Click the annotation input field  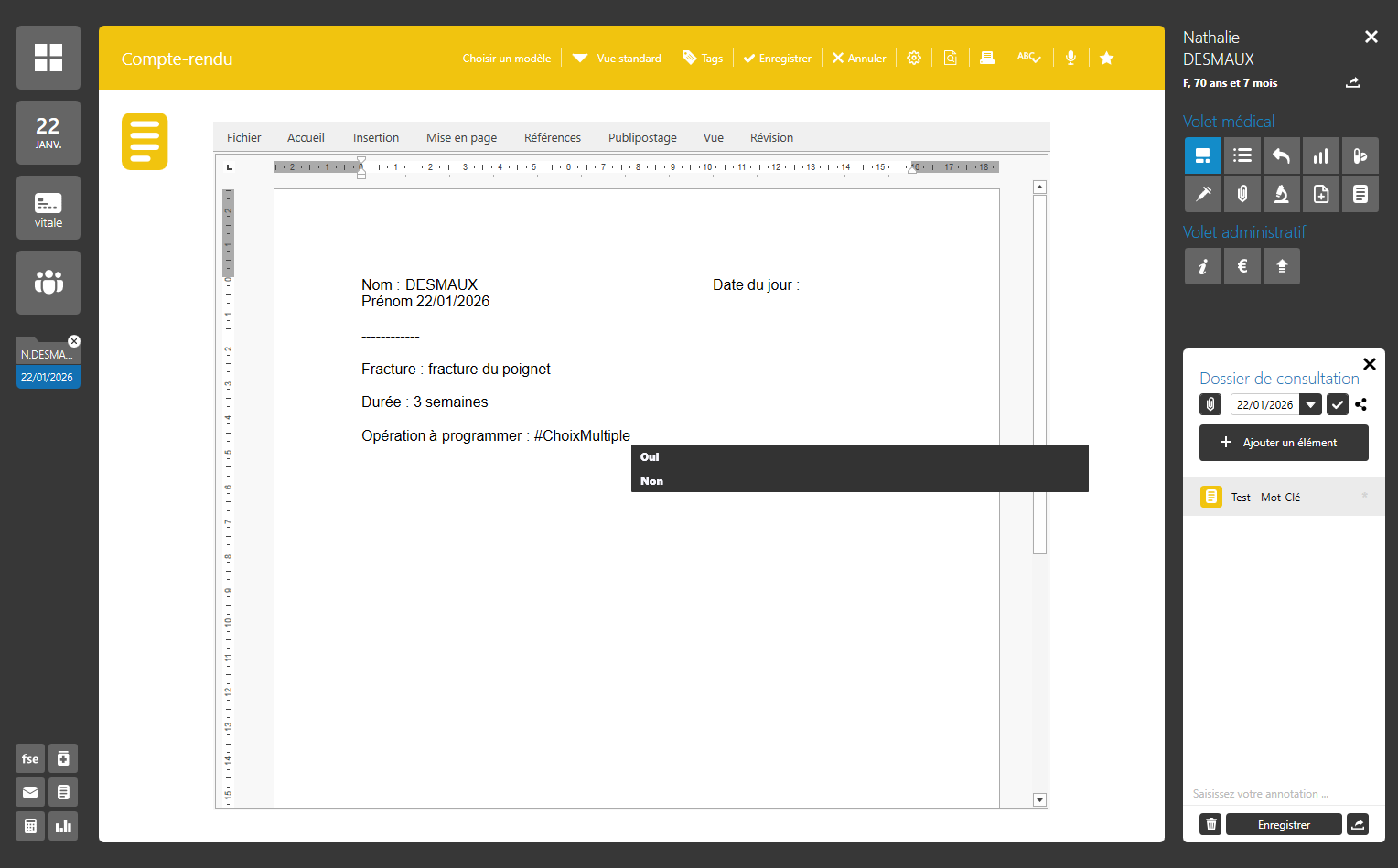pos(1281,793)
